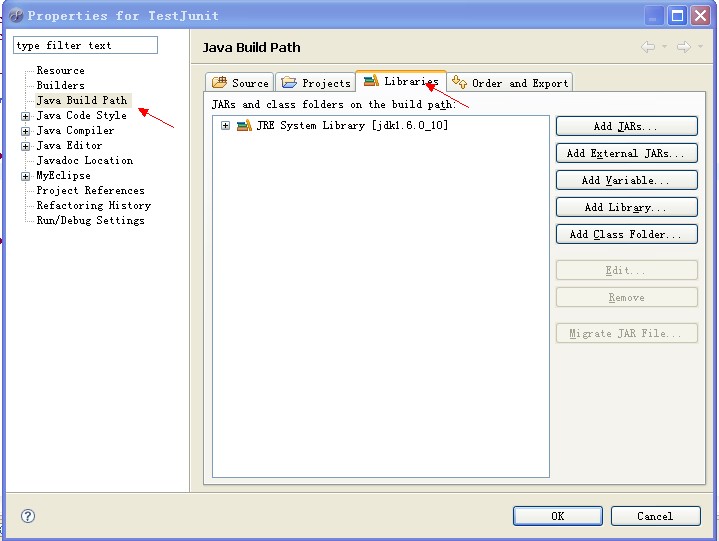
Task: Close the Properties for TestJunit window
Action: pyautogui.click(x=701, y=16)
